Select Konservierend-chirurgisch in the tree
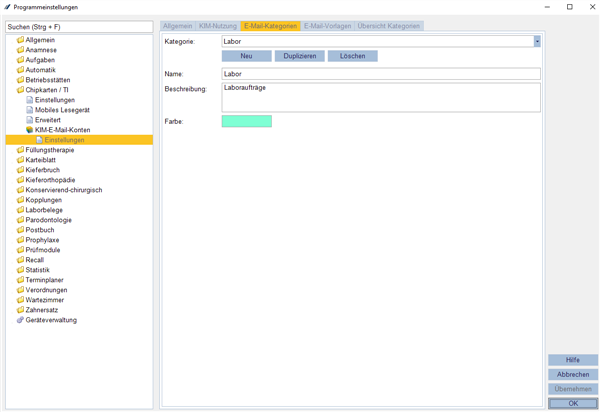Viewport: 600px width, 412px height. pyautogui.click(x=64, y=190)
